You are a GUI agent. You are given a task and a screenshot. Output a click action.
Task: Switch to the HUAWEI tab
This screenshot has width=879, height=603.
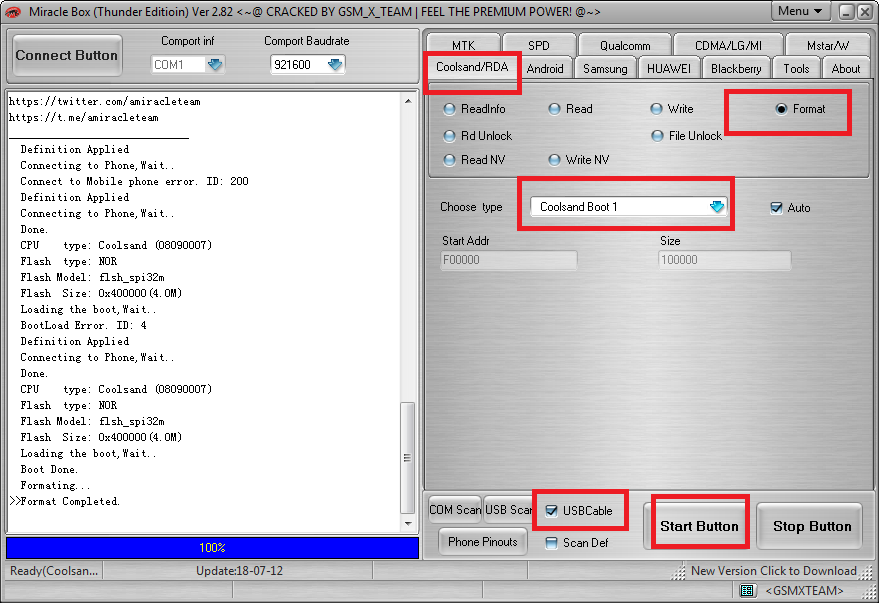[669, 68]
